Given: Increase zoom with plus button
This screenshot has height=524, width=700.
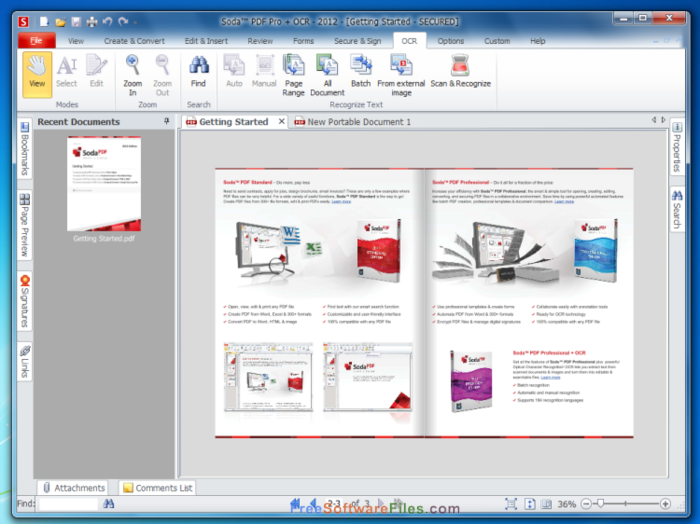Looking at the screenshot, I should pos(665,504).
